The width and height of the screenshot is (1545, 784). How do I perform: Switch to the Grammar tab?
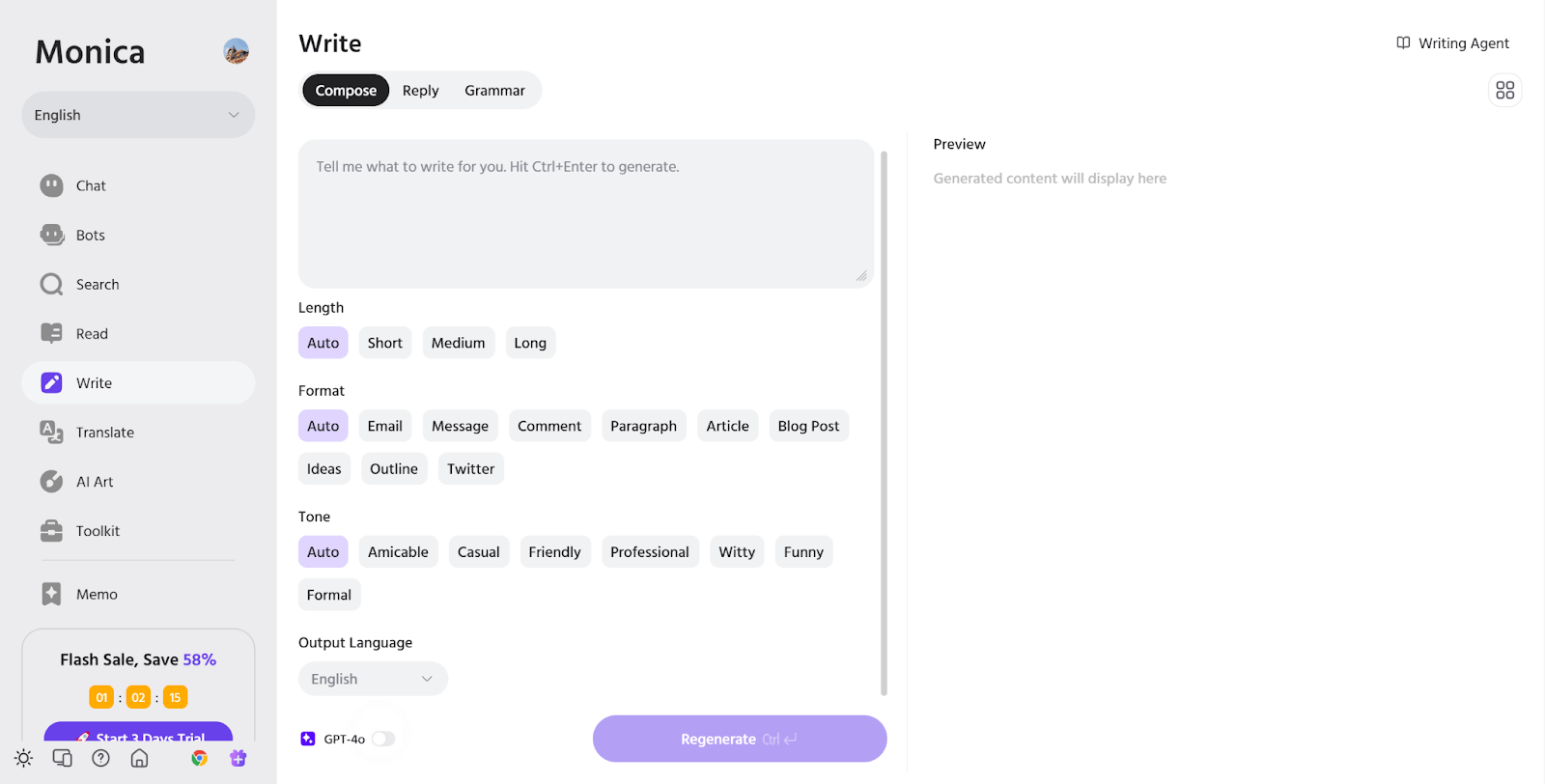coord(493,90)
